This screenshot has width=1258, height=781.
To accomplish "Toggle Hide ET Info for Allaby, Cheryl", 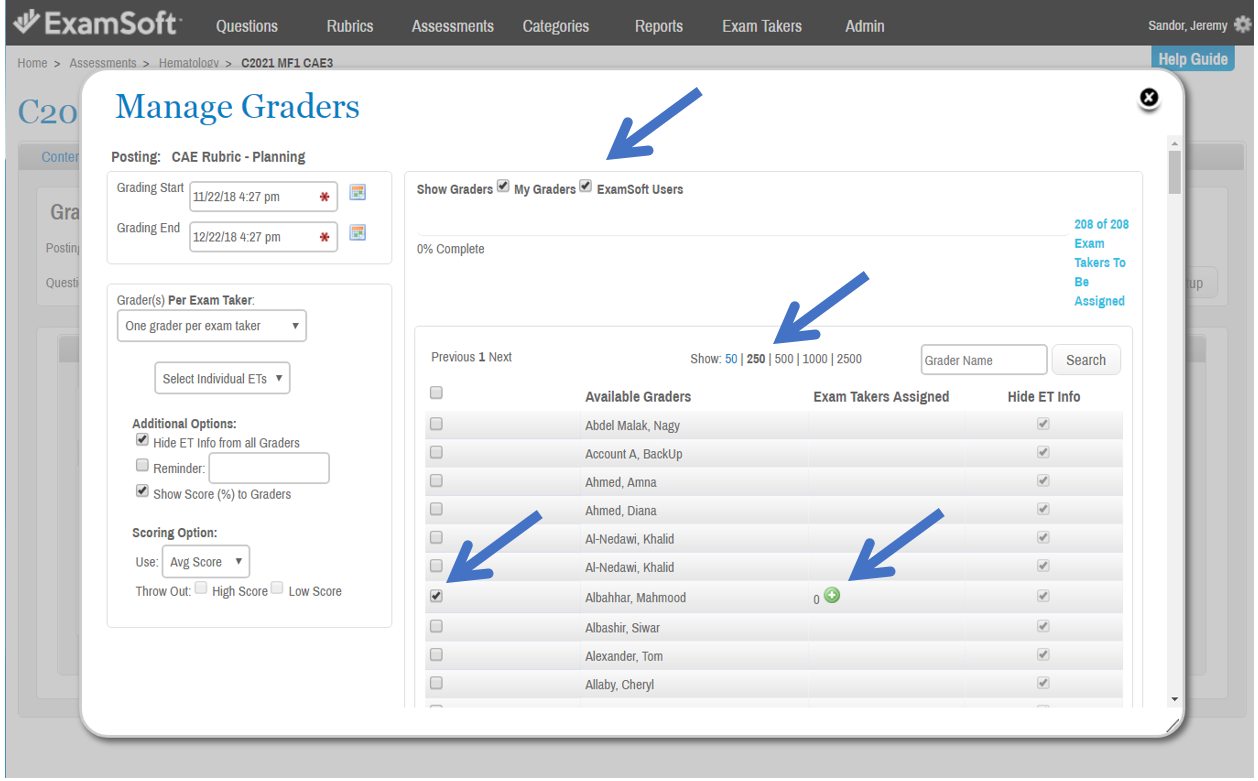I will pos(1044,683).
